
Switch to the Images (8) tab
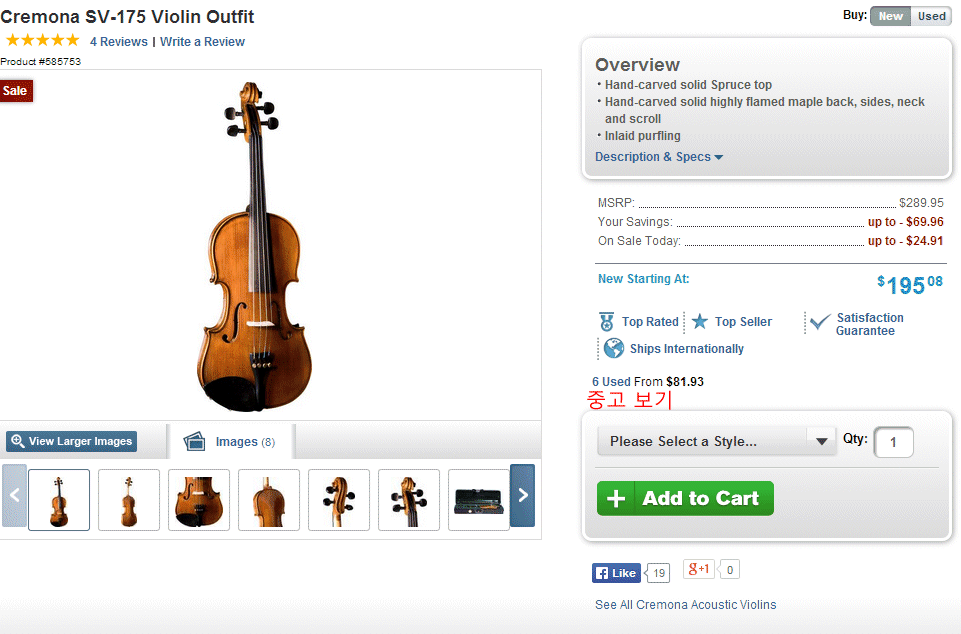[232, 441]
